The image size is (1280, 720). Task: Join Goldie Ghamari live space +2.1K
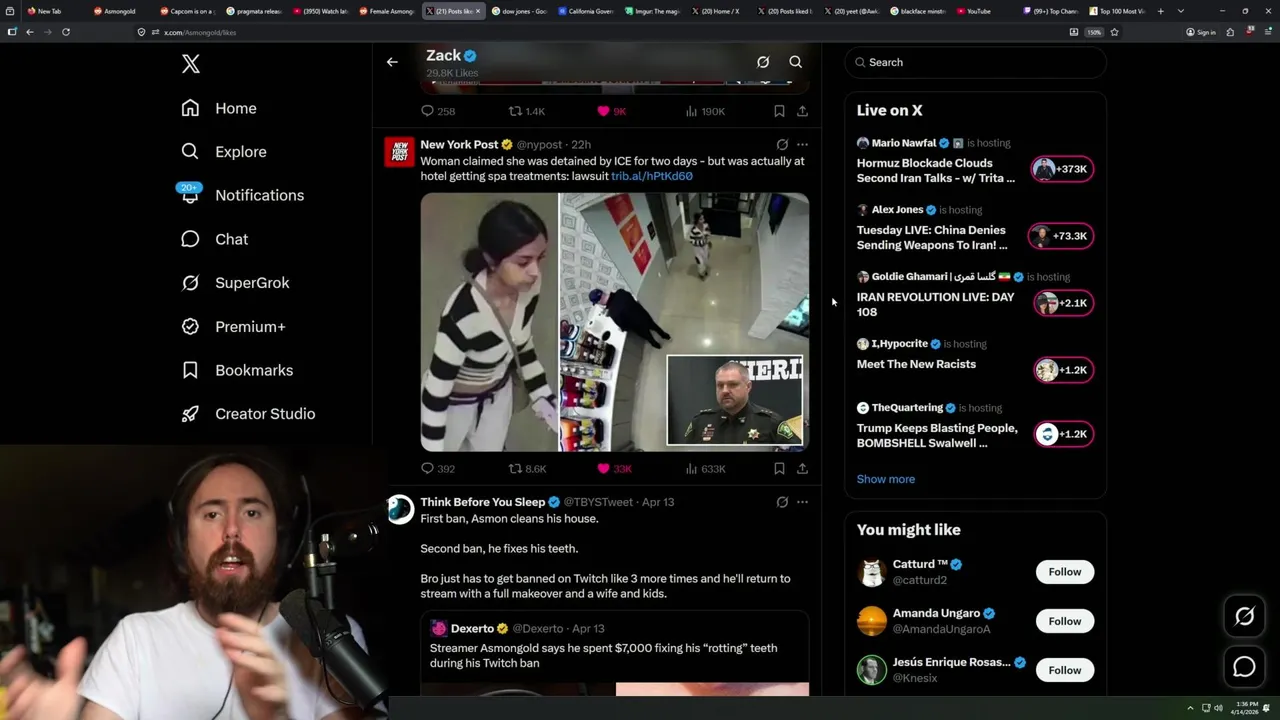click(1063, 303)
